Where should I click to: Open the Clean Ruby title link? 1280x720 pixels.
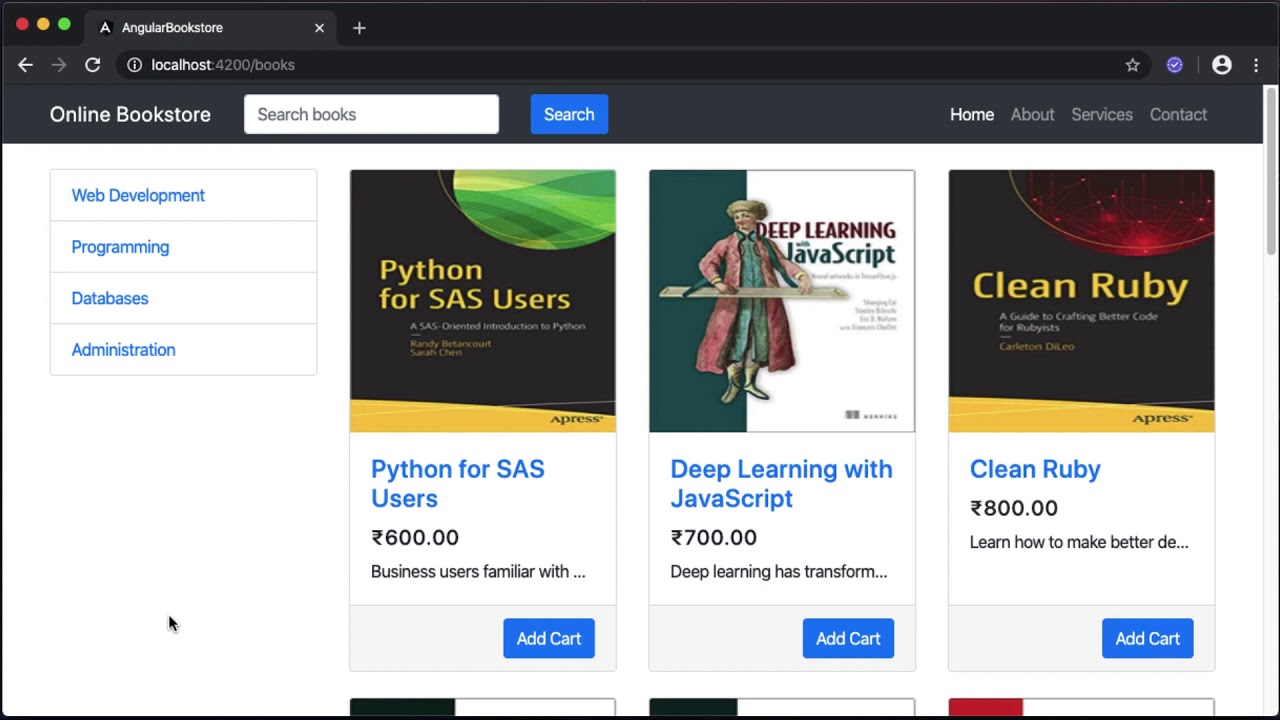(1035, 469)
